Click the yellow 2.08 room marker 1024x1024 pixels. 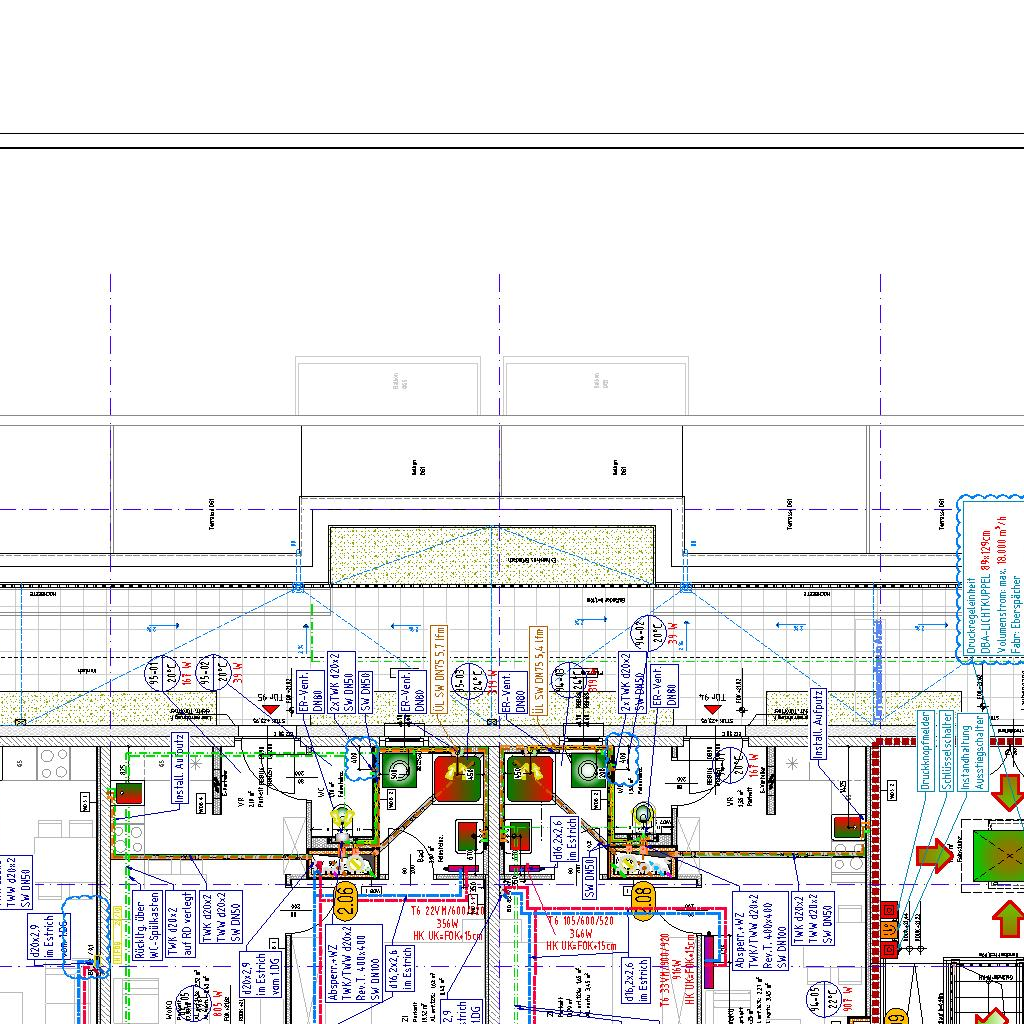(x=642, y=902)
